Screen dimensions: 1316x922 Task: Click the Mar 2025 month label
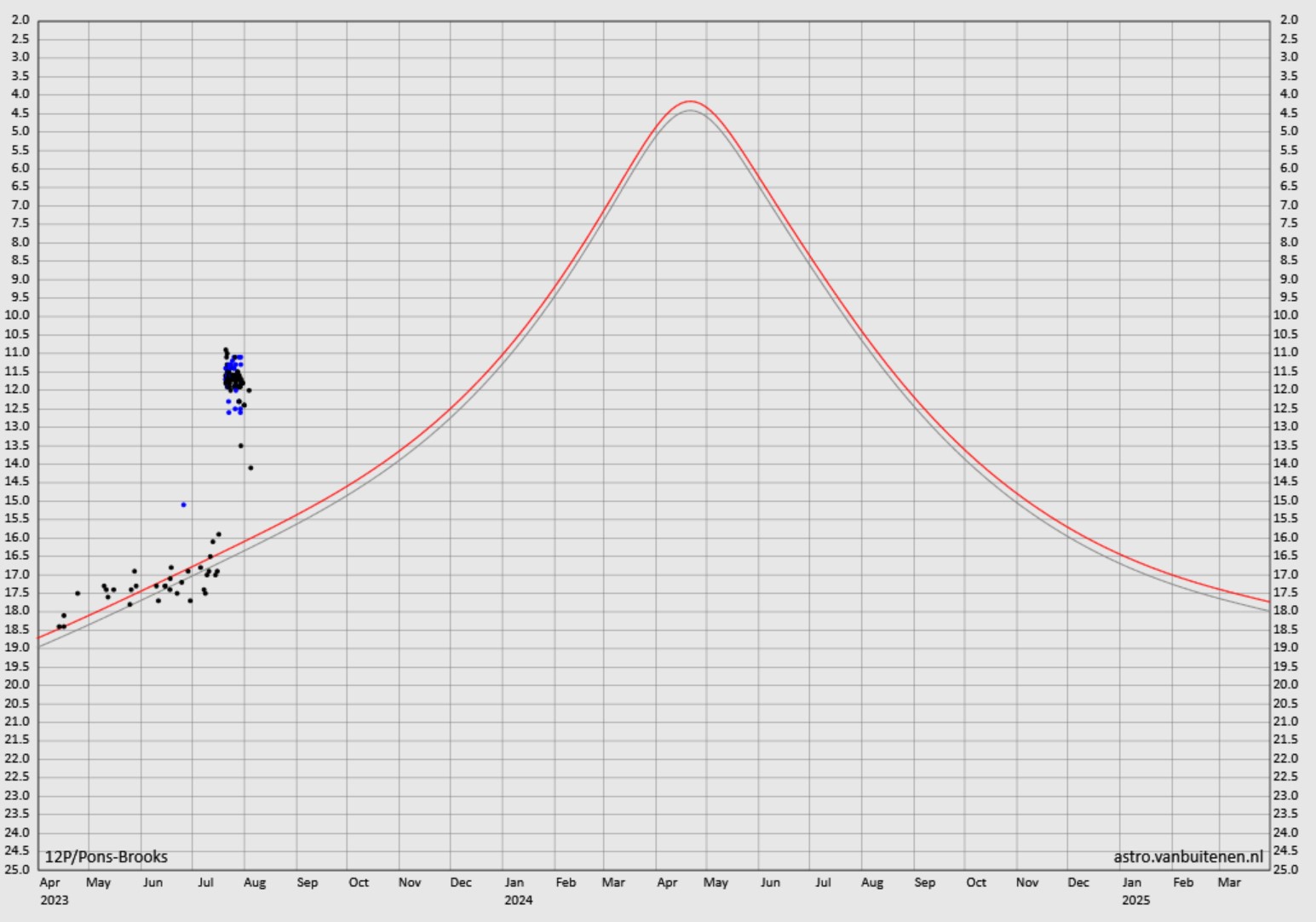[1229, 883]
